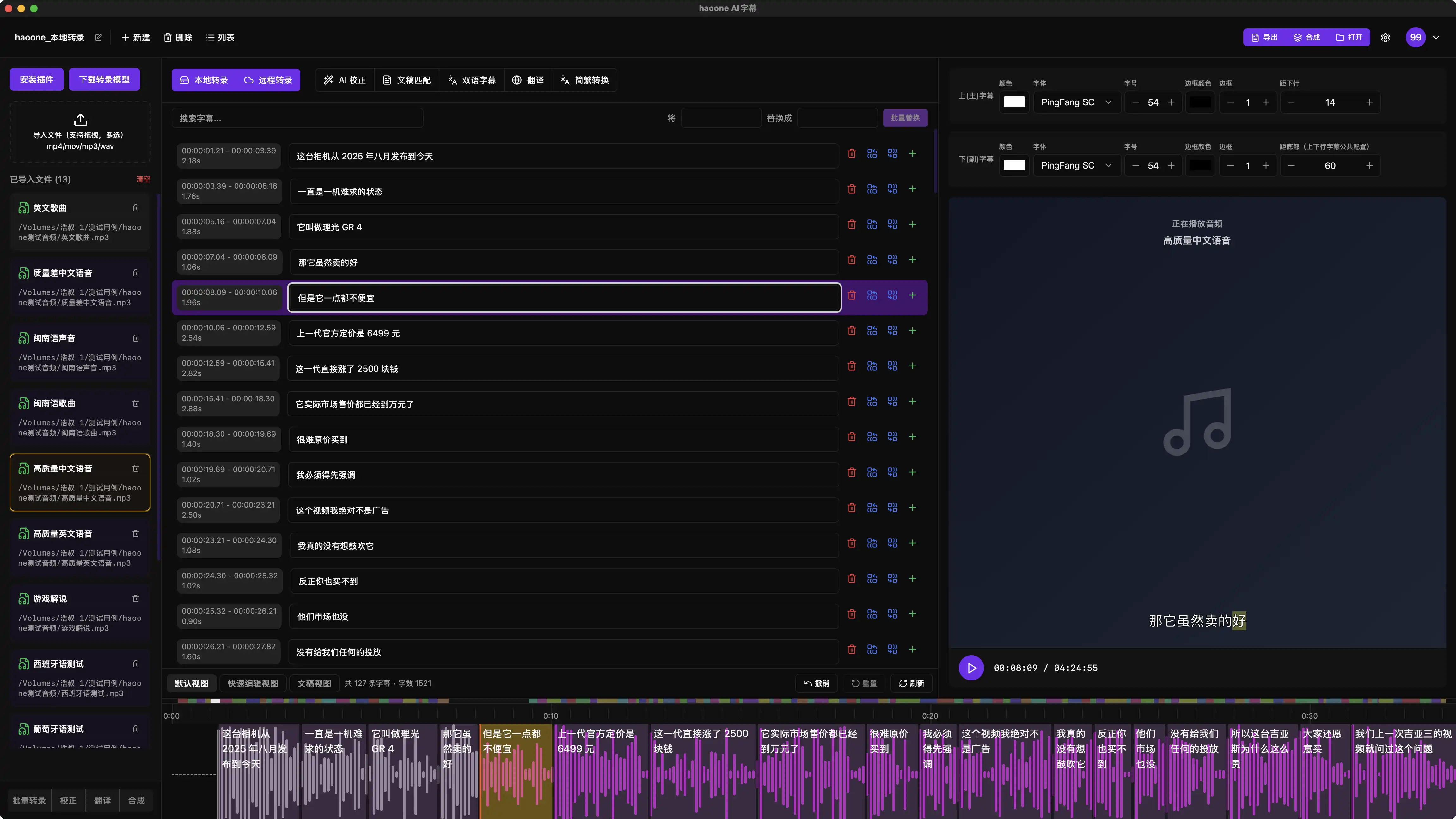The image size is (1456, 819).
Task: Click the split icon for subtitle 它叫做理光 GR 4
Action: [872, 225]
